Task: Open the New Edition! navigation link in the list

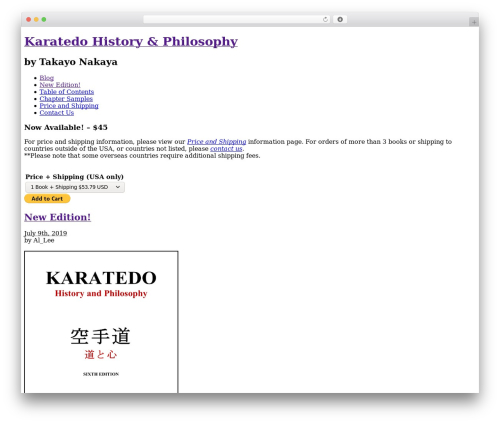Action: coord(60,85)
